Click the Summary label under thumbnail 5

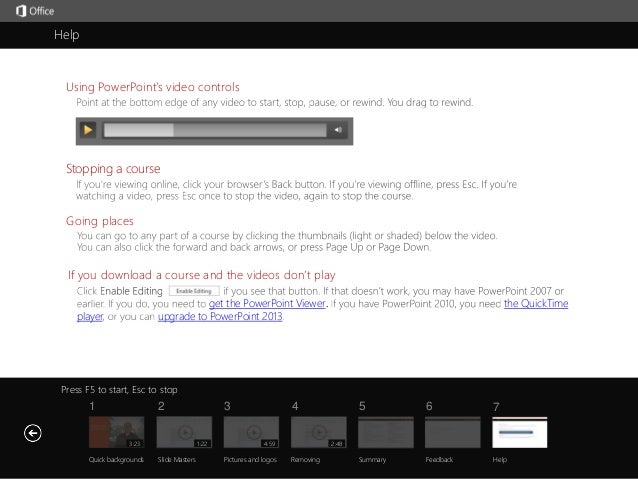click(372, 459)
